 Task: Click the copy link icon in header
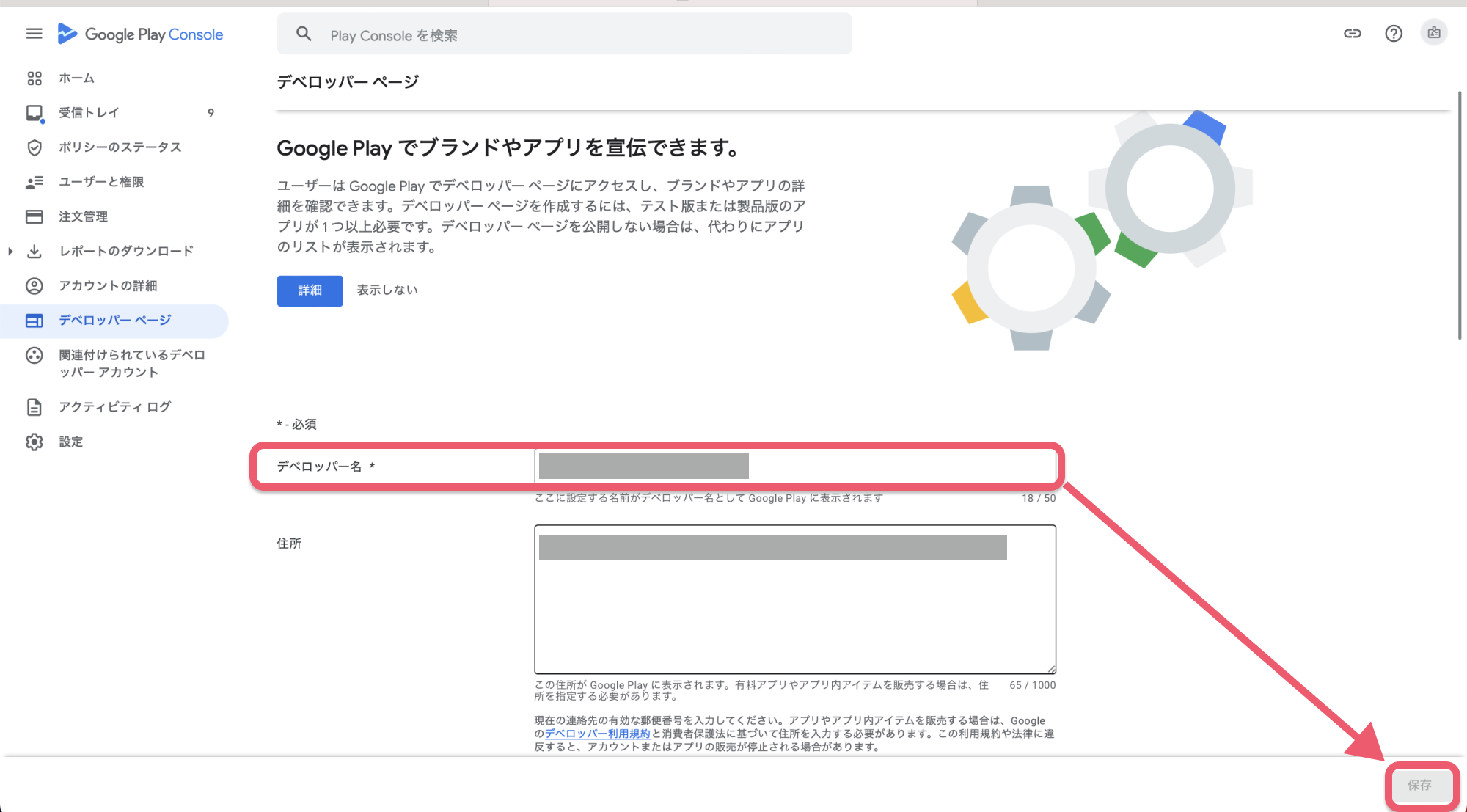(1352, 33)
